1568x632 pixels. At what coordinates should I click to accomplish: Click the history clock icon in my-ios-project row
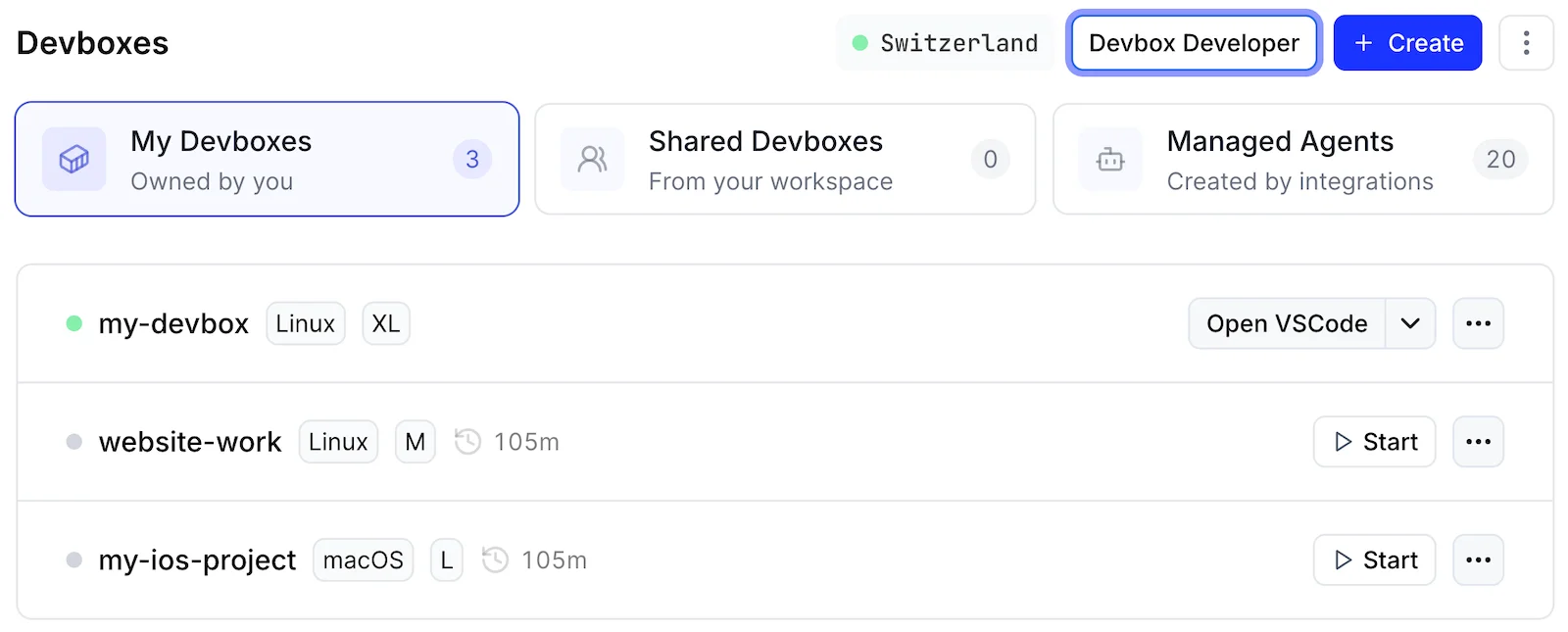point(495,560)
